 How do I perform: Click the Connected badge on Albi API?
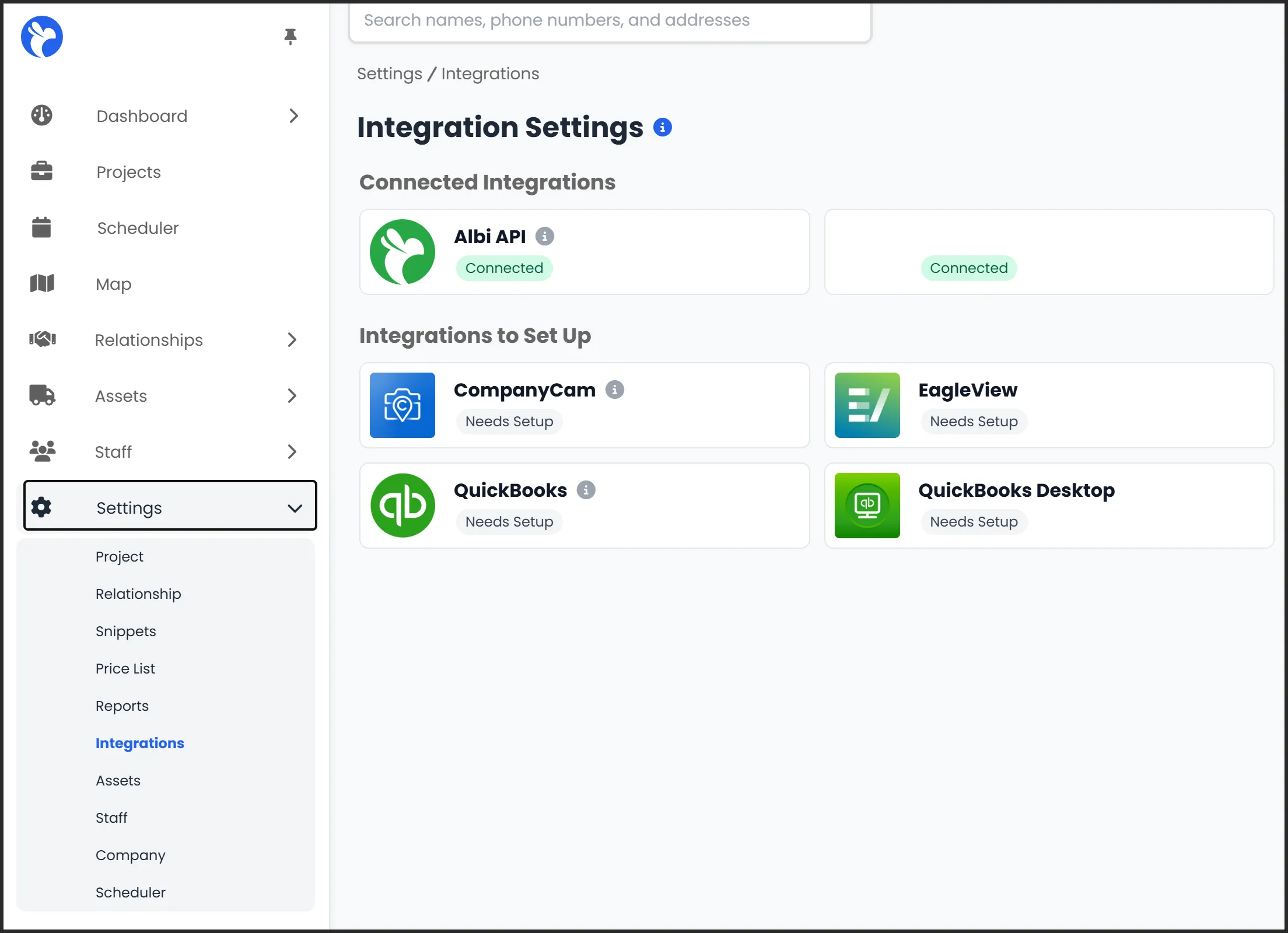click(x=505, y=268)
